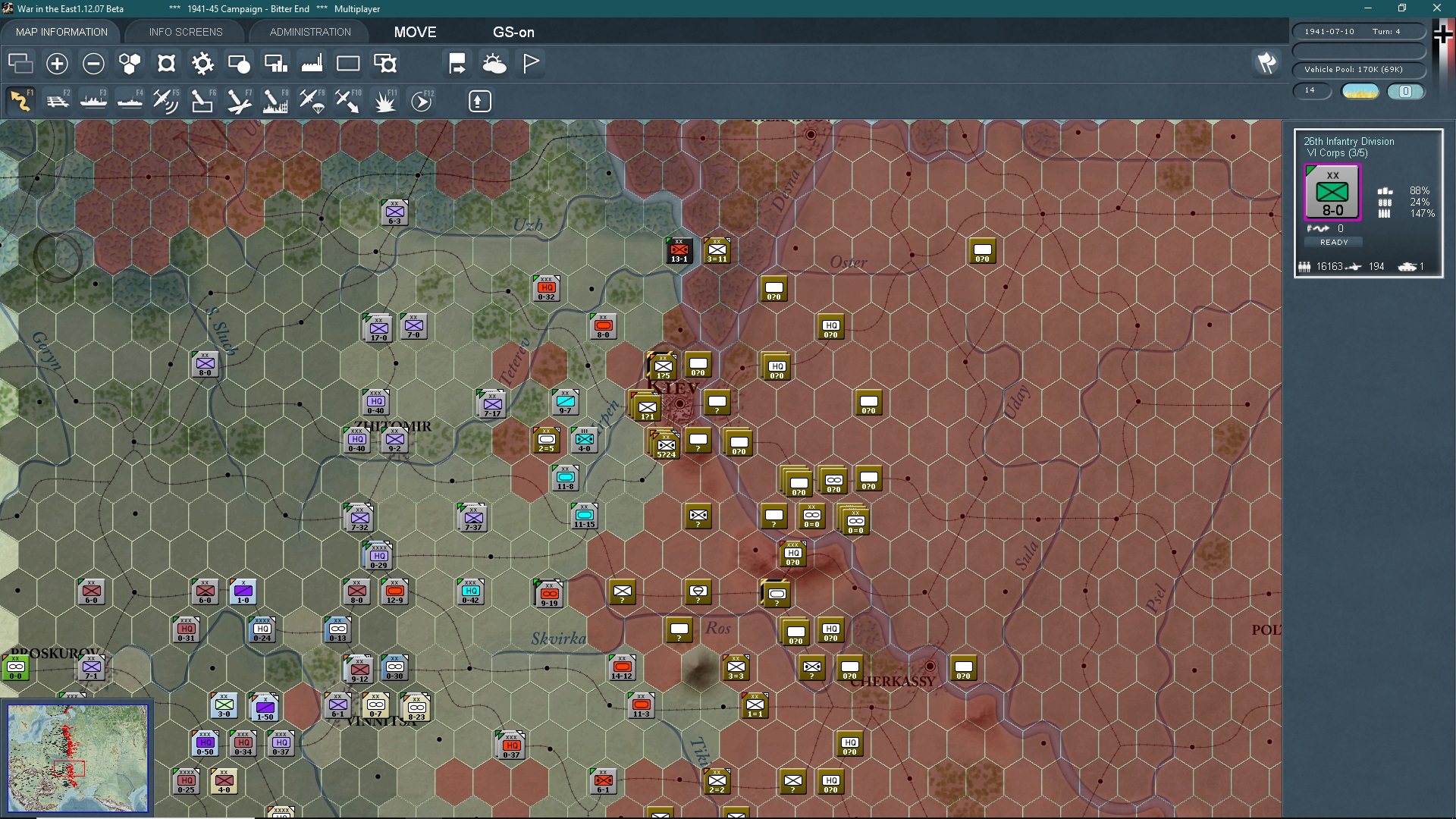
Task: Select the F11 explosion mode icon
Action: coord(385,101)
